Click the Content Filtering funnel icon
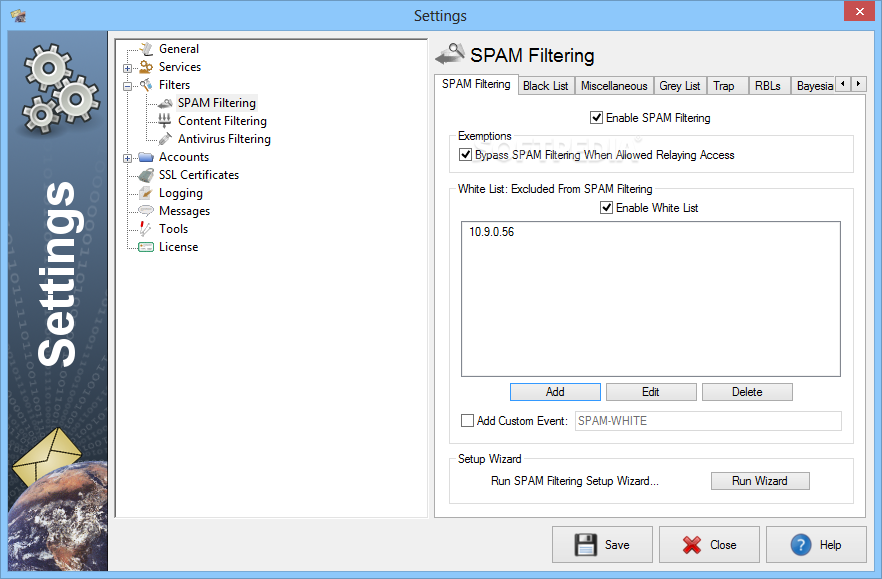The height and width of the screenshot is (579, 882). tap(165, 120)
